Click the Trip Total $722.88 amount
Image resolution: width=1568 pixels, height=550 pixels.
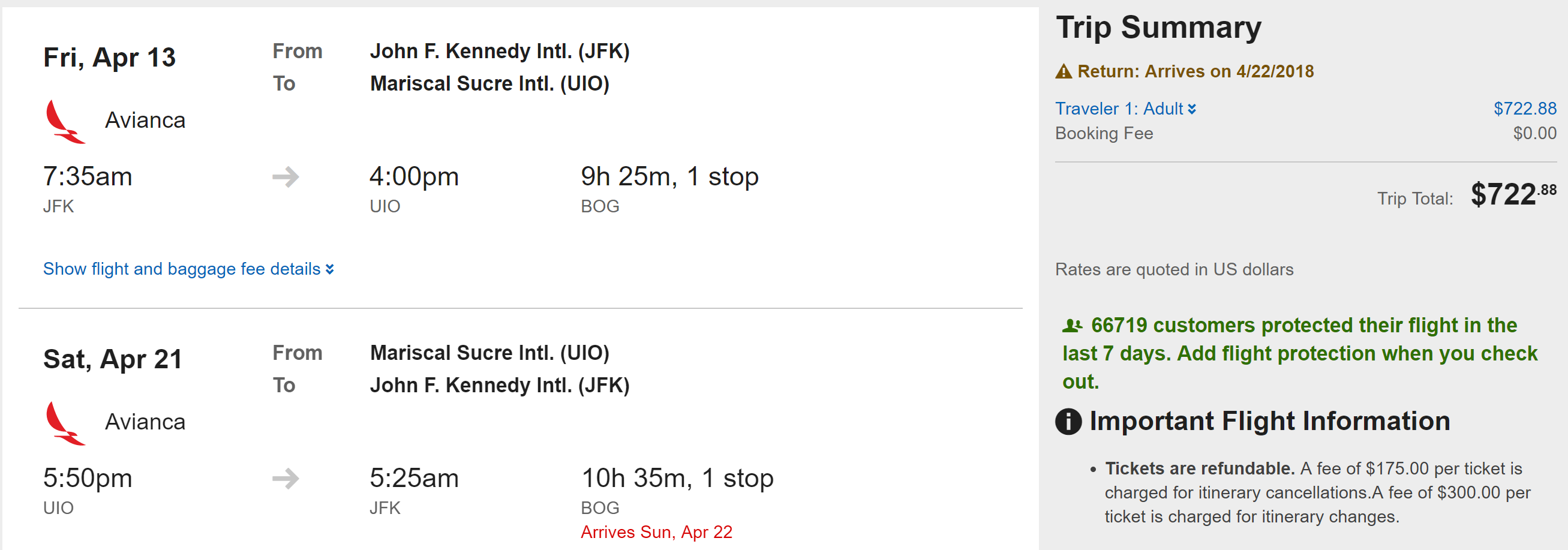click(1513, 195)
